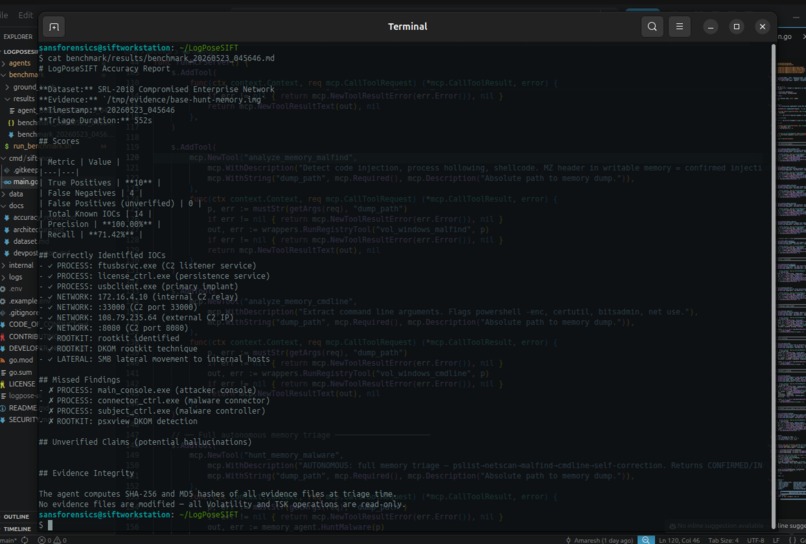The width and height of the screenshot is (806, 544).
Task: Close the Terminal window
Action: 762,27
